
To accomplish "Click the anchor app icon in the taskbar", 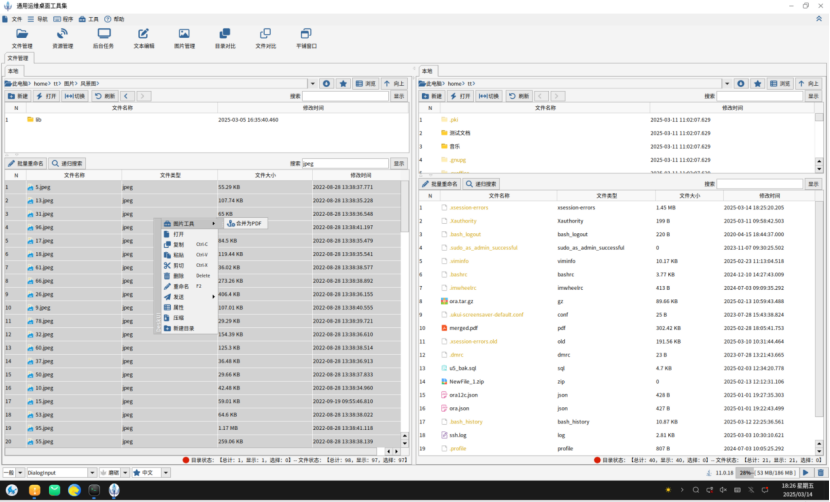I will pos(114,490).
